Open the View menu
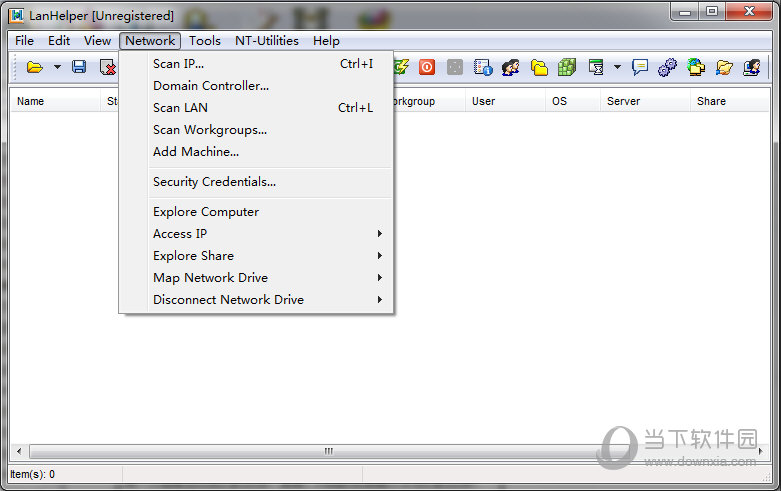Screen dimensions: 781x491 pos(97,41)
